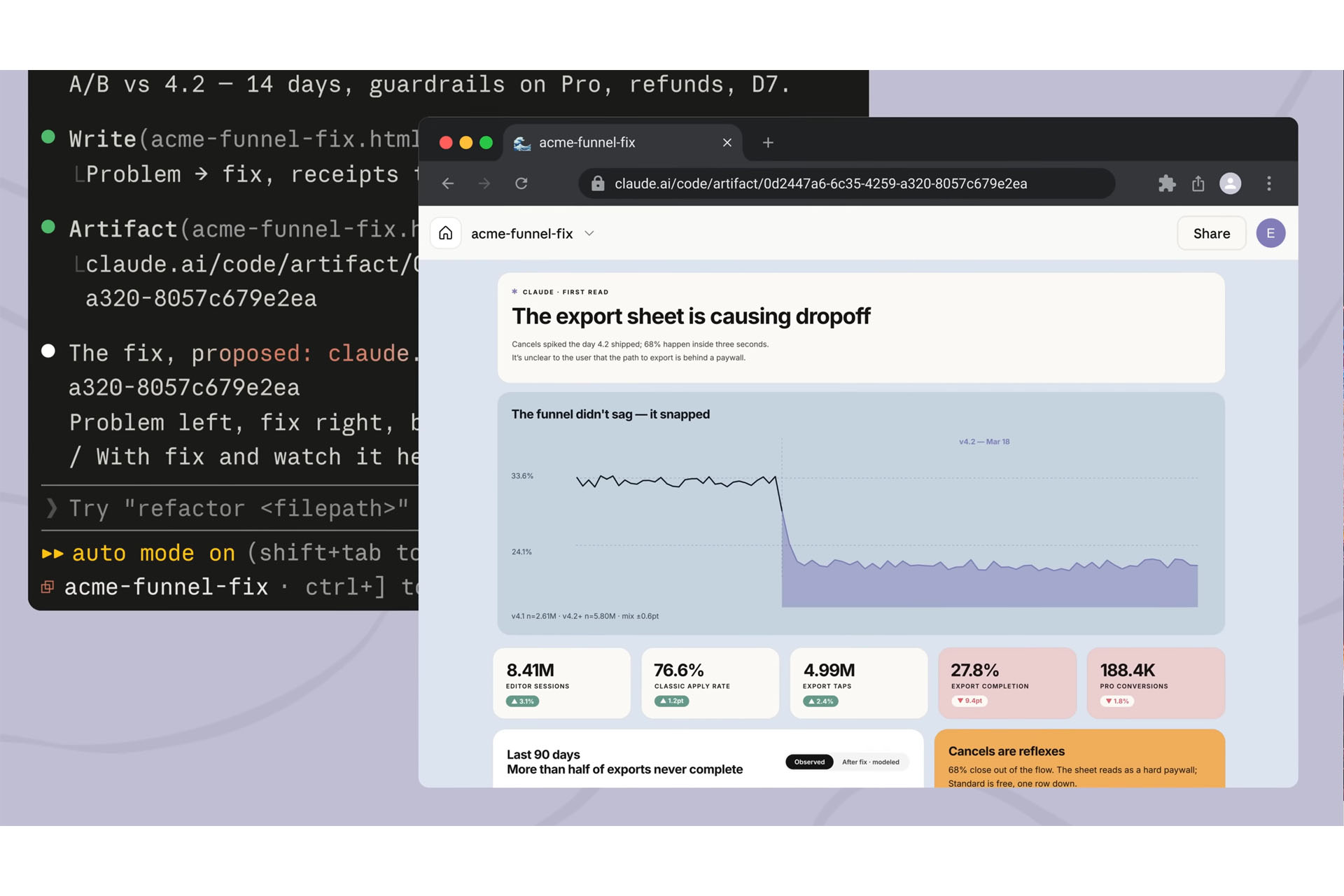Click the 27.8% Export Completion card
This screenshot has width=1344, height=896.
tap(1007, 683)
